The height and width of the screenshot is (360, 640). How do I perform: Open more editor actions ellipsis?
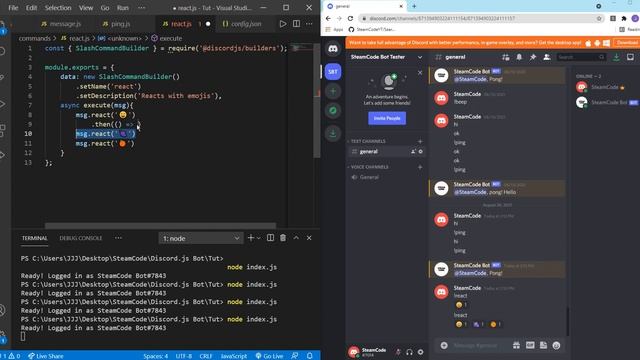(x=309, y=24)
